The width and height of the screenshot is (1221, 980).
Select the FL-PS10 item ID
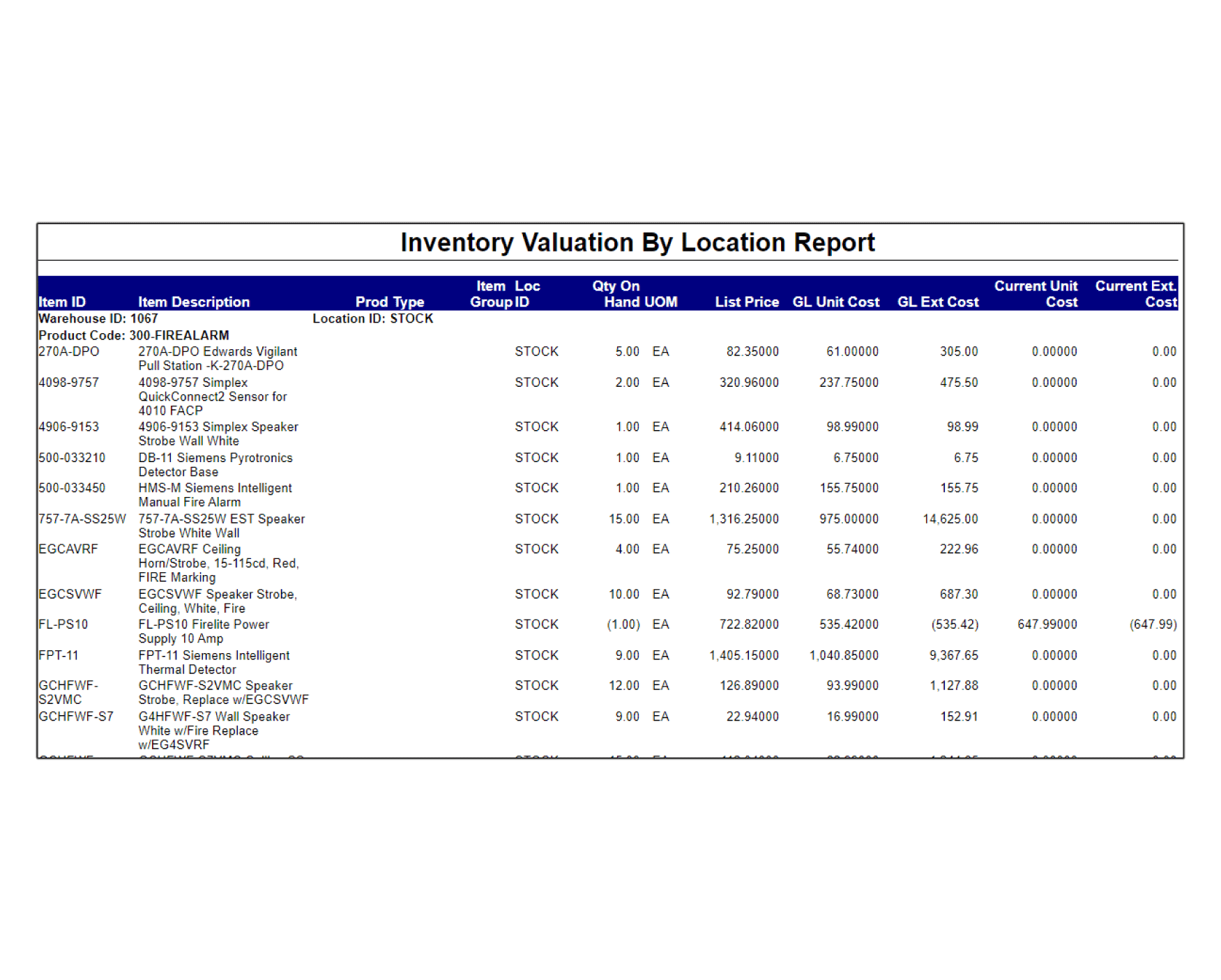(x=63, y=625)
